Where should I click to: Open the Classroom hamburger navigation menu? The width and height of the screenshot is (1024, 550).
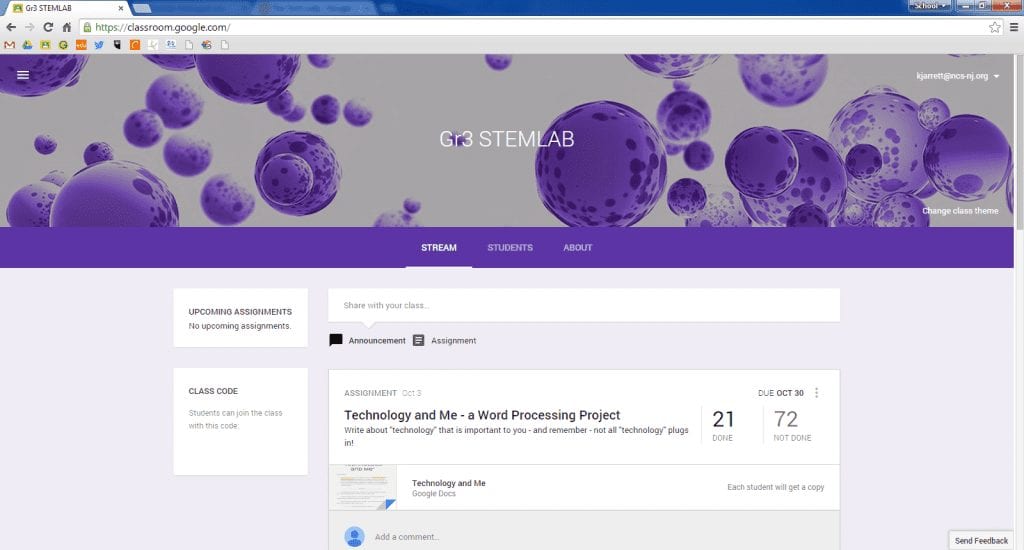pyautogui.click(x=23, y=75)
